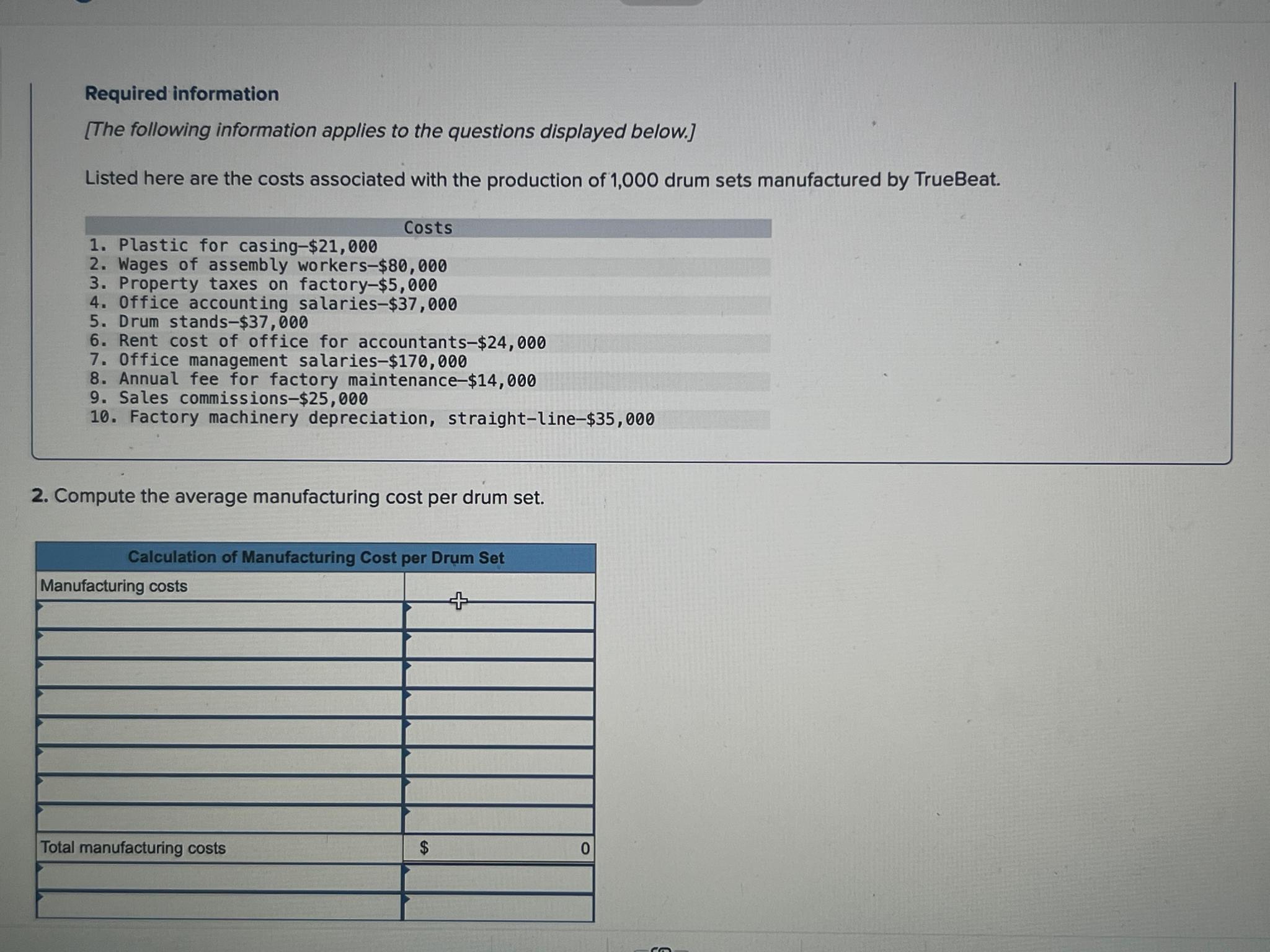The image size is (1270, 952).
Task: Open first cost-name dropdown below Manufacturing costs
Action: [220, 615]
